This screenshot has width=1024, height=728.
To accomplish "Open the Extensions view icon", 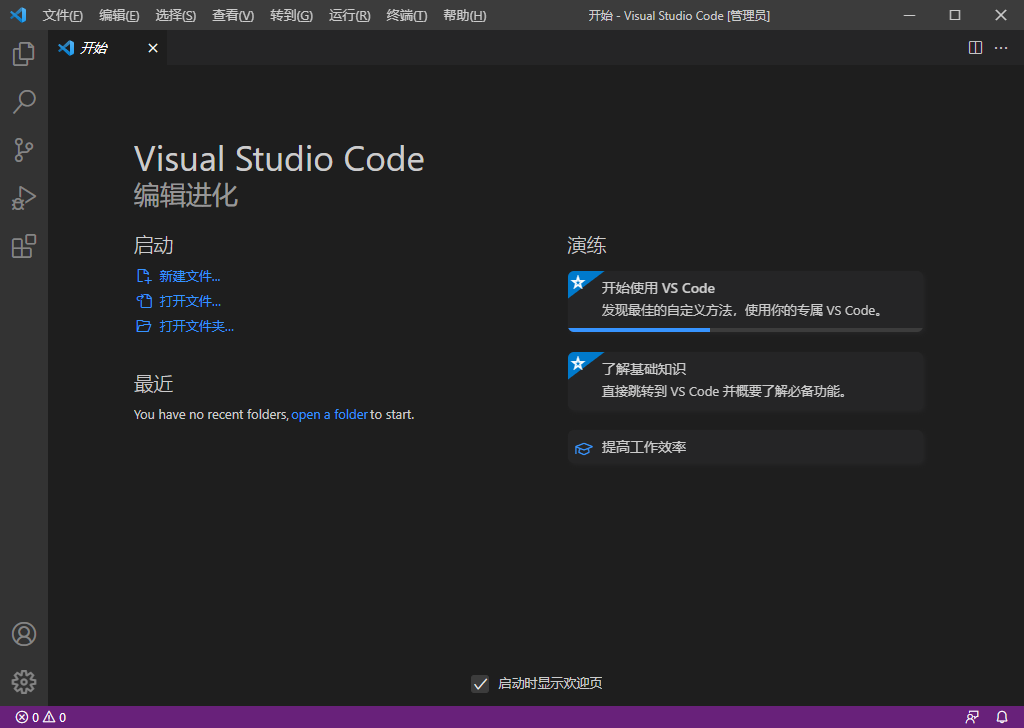I will 24,246.
